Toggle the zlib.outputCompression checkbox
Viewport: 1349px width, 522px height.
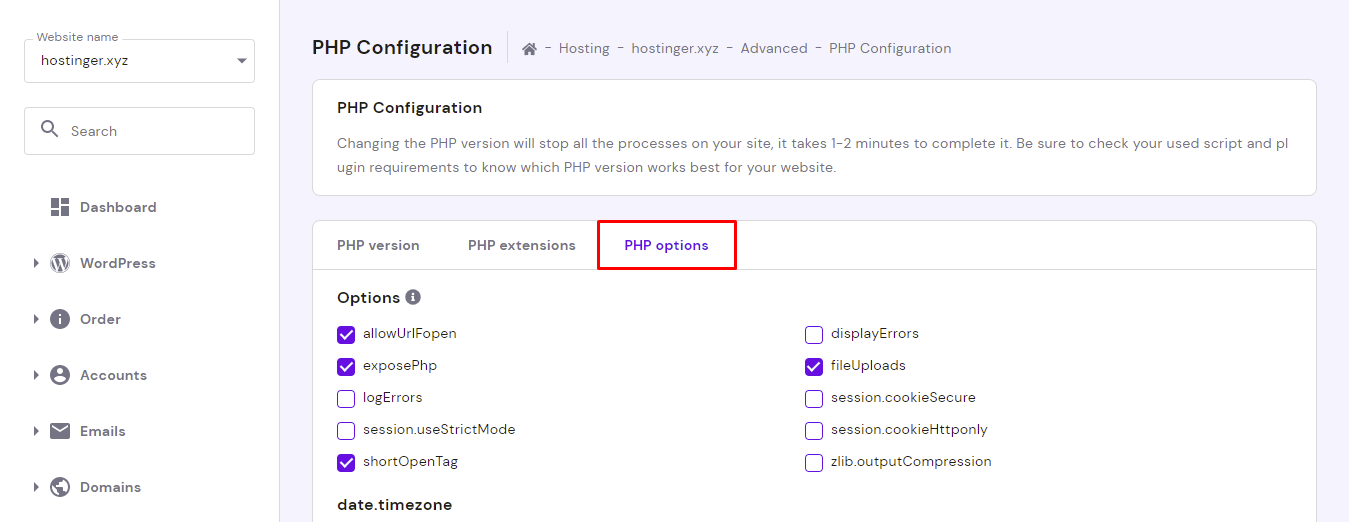814,462
